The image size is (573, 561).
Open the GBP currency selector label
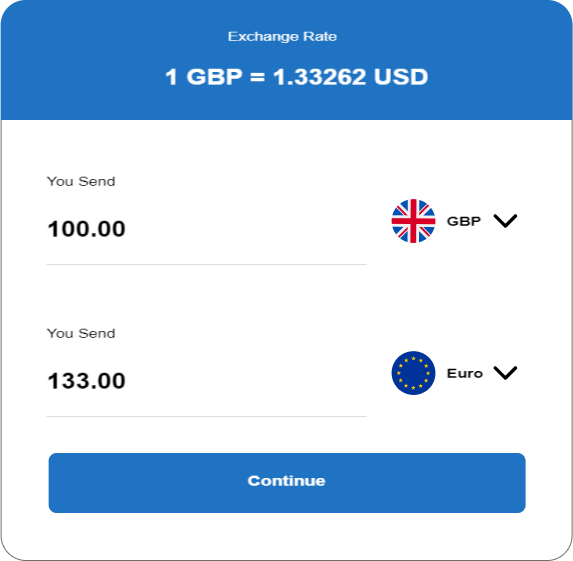(464, 221)
